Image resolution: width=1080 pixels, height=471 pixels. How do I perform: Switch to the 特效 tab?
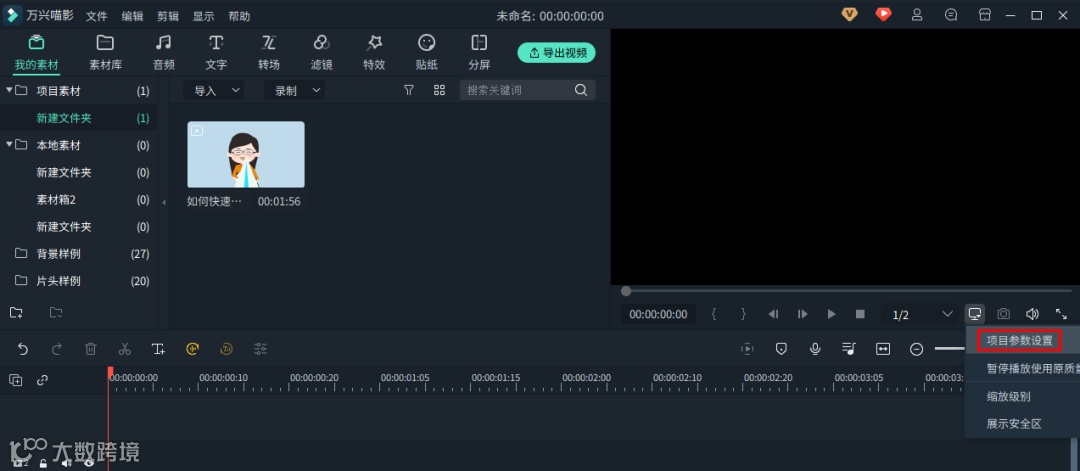pyautogui.click(x=374, y=52)
